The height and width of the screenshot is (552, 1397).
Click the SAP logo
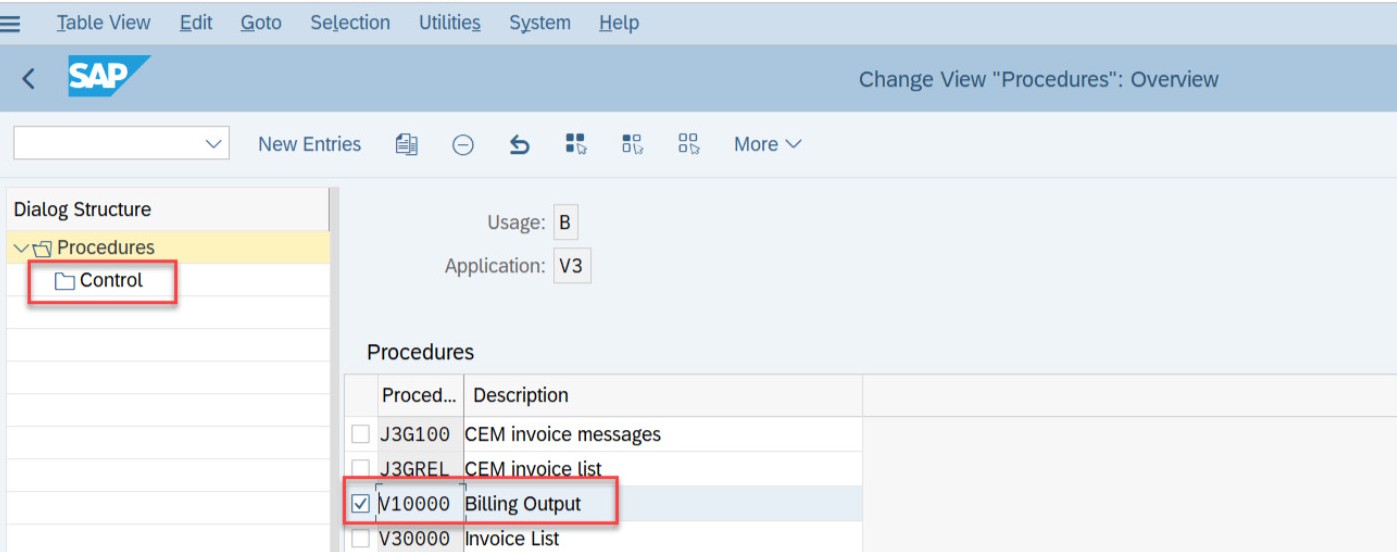(x=108, y=77)
